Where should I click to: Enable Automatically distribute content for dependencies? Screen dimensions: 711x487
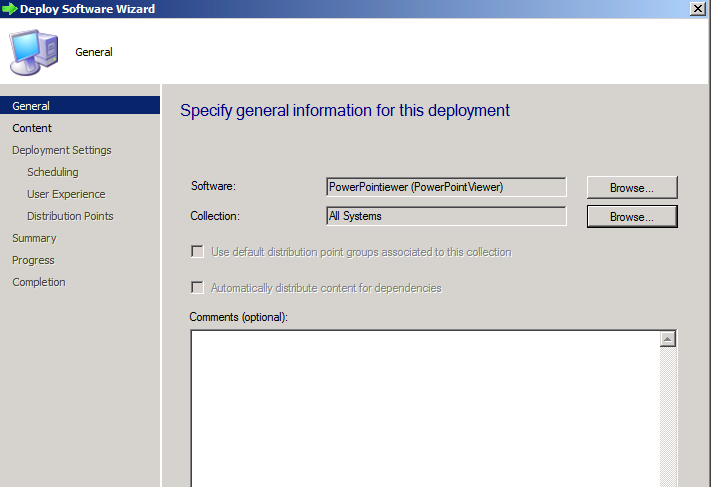pos(197,287)
